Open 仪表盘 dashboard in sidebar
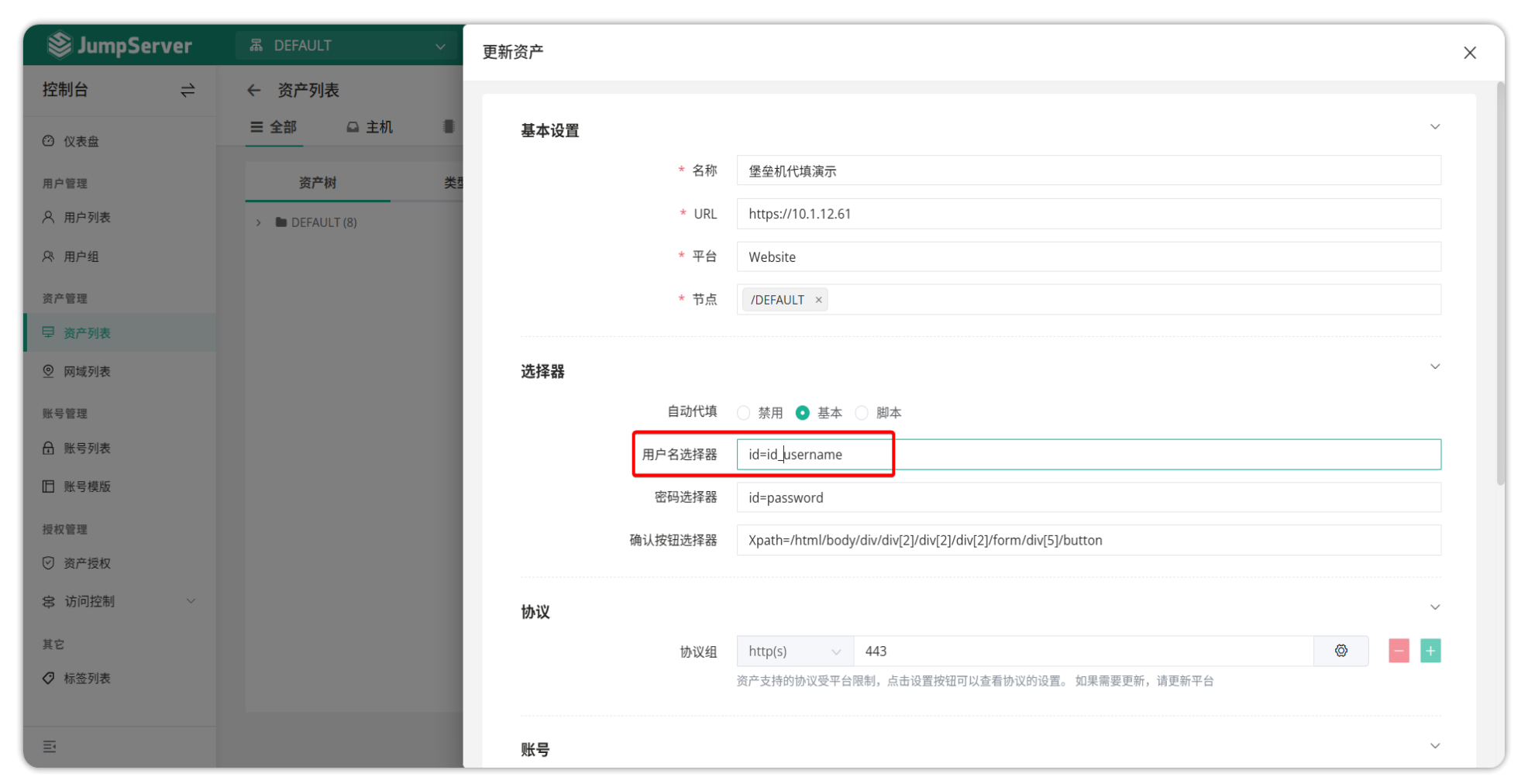This screenshot has width=1528, height=784. coord(81,141)
